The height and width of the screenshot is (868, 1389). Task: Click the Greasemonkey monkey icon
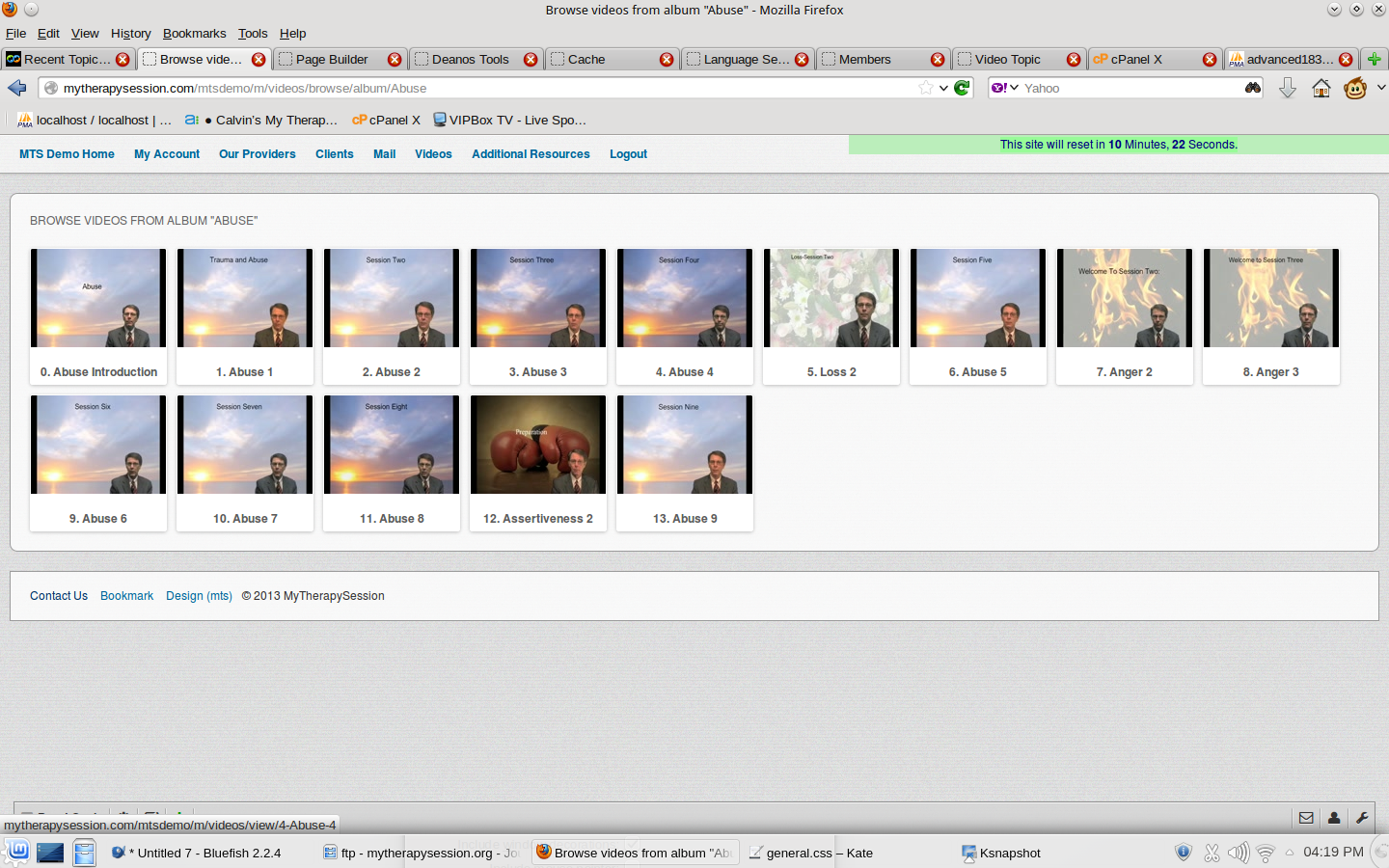[x=1355, y=89]
